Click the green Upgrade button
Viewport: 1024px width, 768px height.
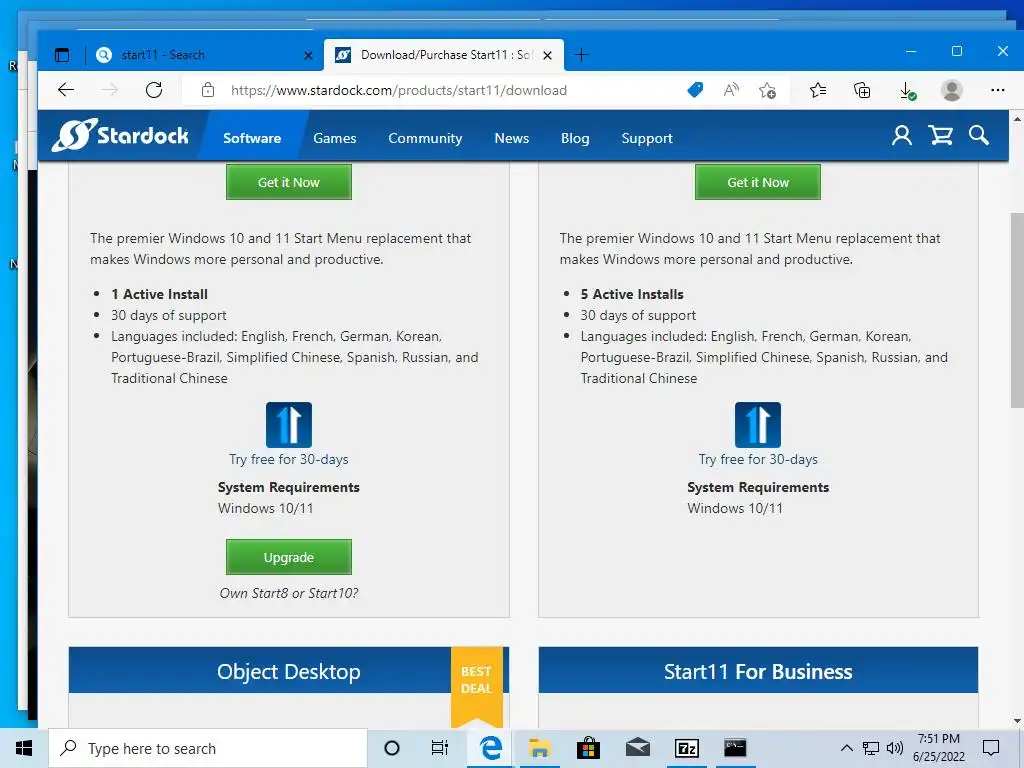point(289,557)
